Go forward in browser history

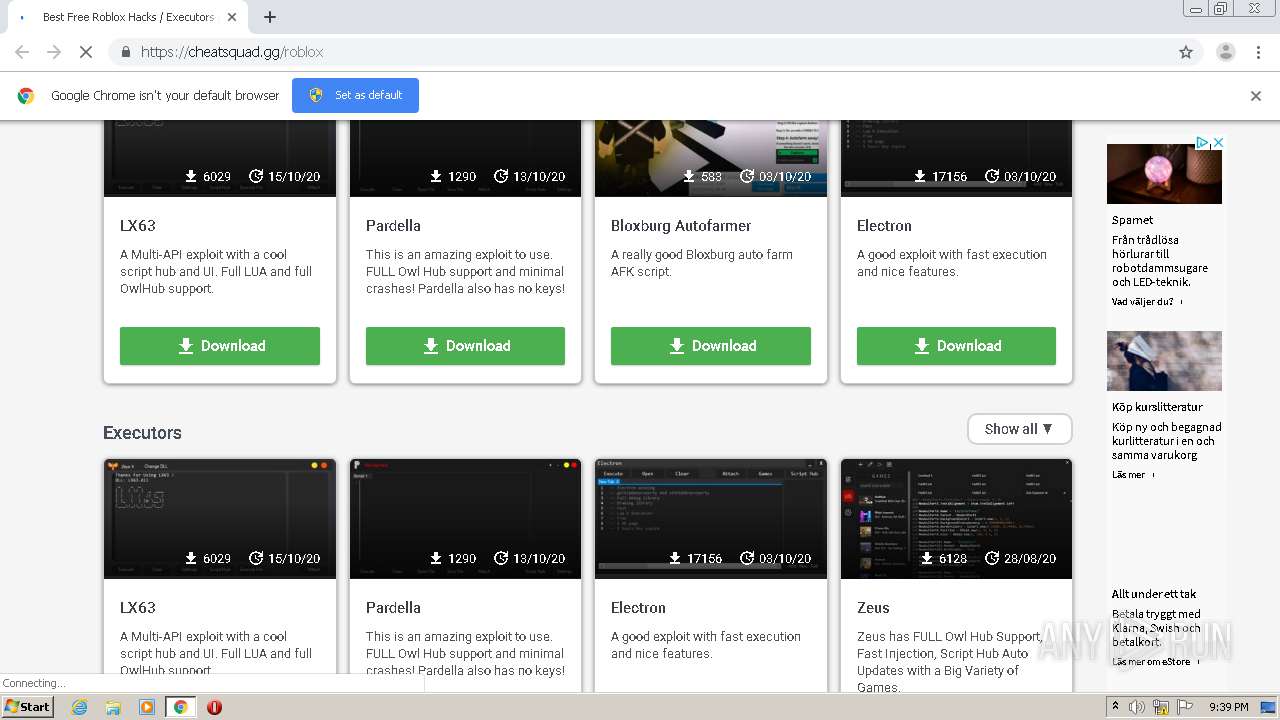pyautogui.click(x=54, y=52)
